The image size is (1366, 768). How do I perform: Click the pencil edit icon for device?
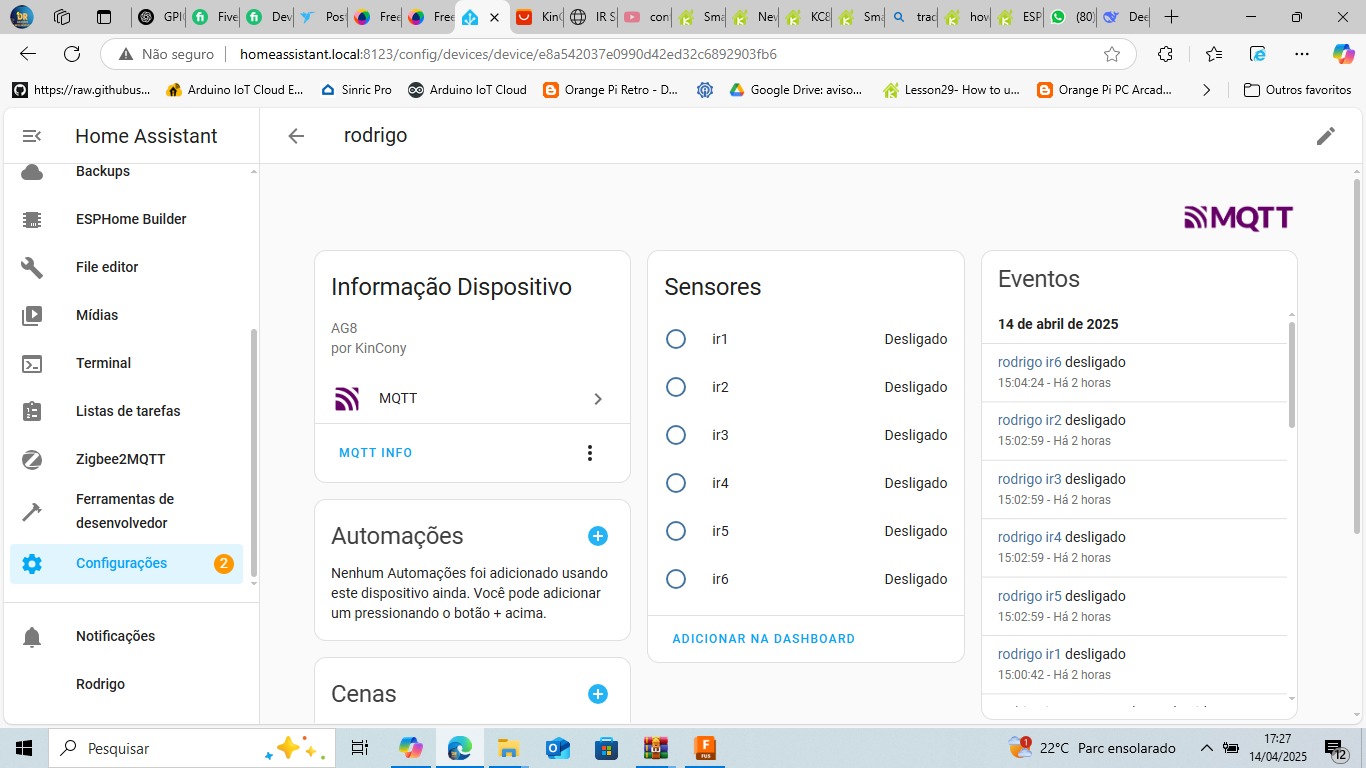coord(1325,136)
